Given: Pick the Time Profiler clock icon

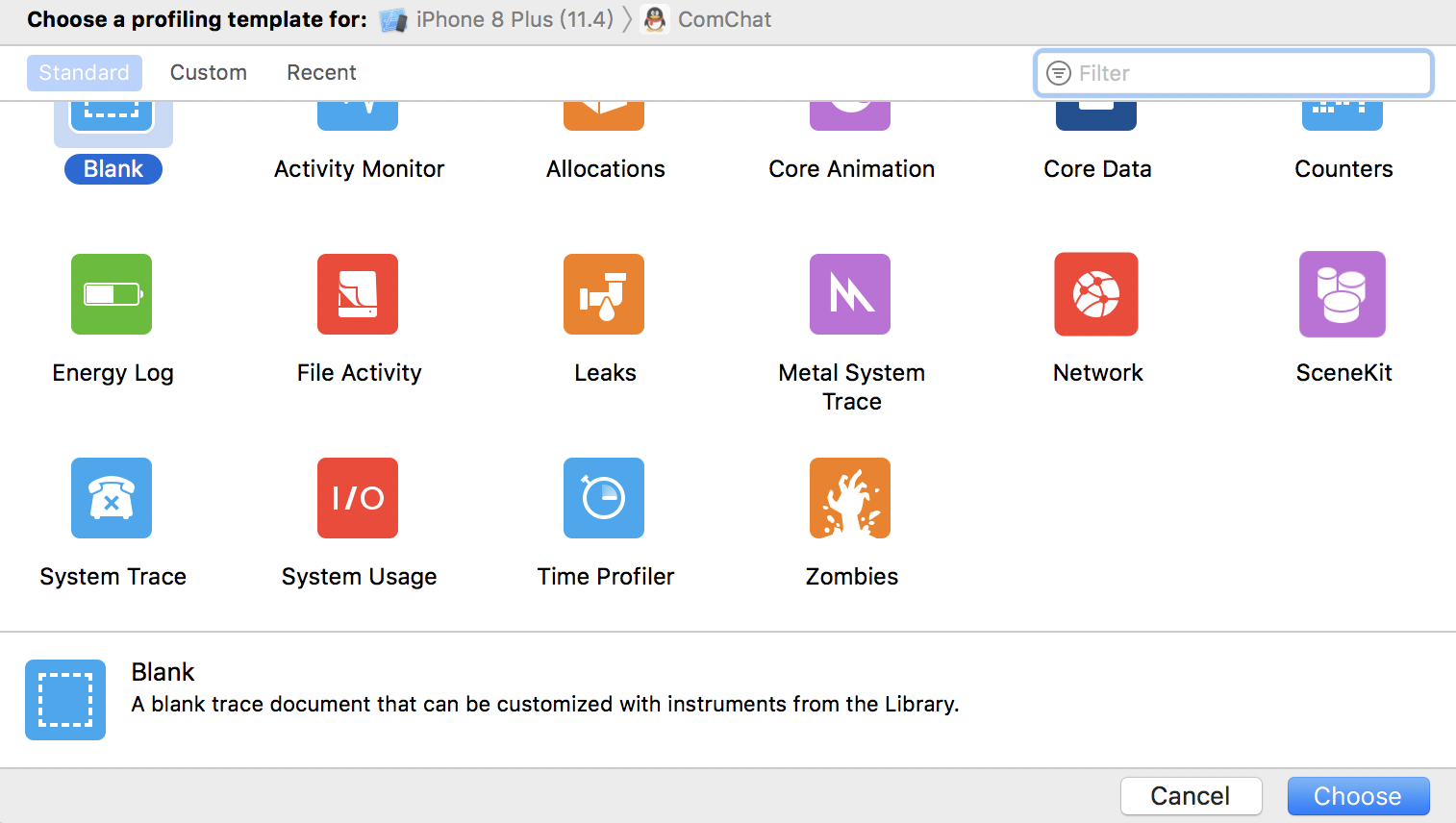Looking at the screenshot, I should [x=604, y=498].
